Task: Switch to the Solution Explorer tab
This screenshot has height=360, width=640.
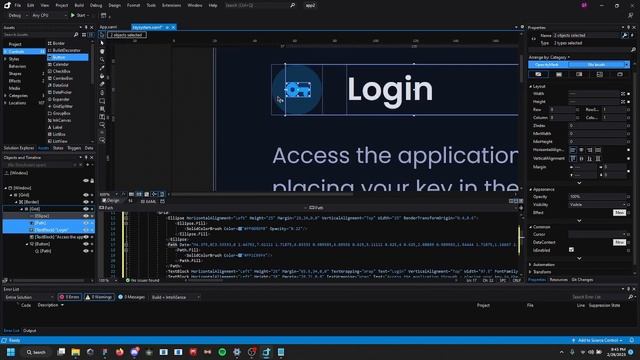Action: click(19, 148)
